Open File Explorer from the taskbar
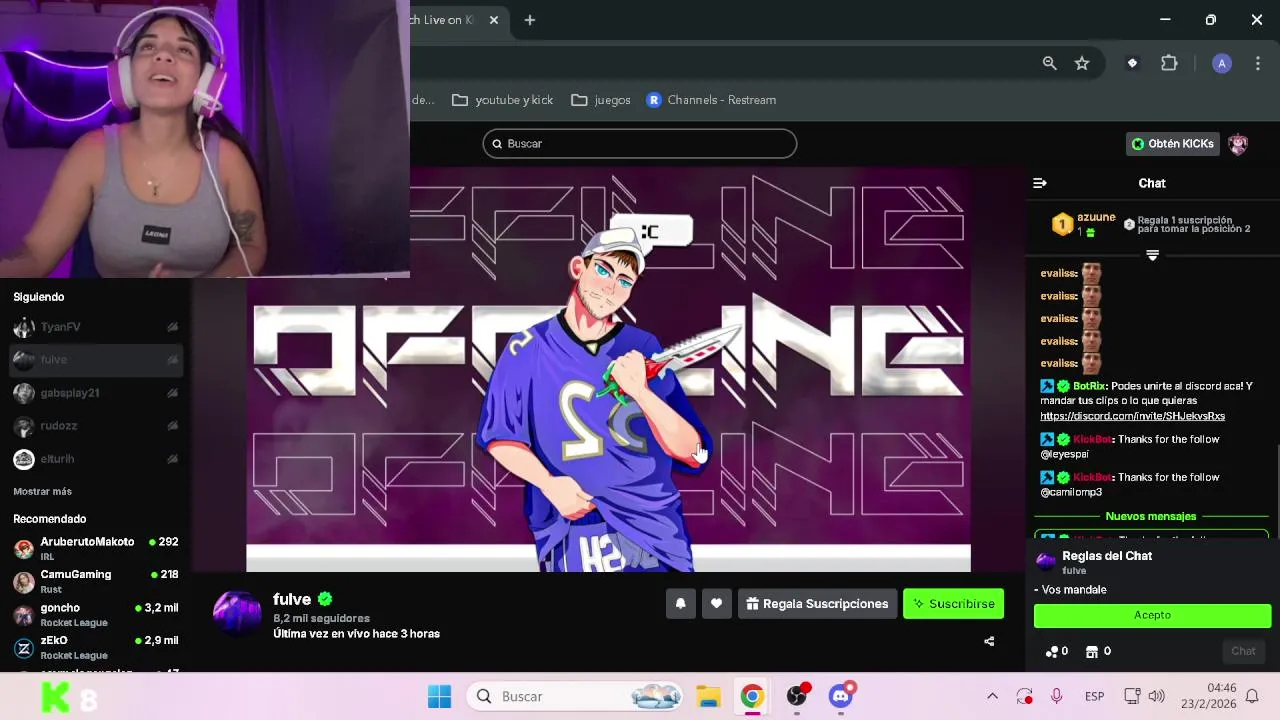 (x=708, y=696)
